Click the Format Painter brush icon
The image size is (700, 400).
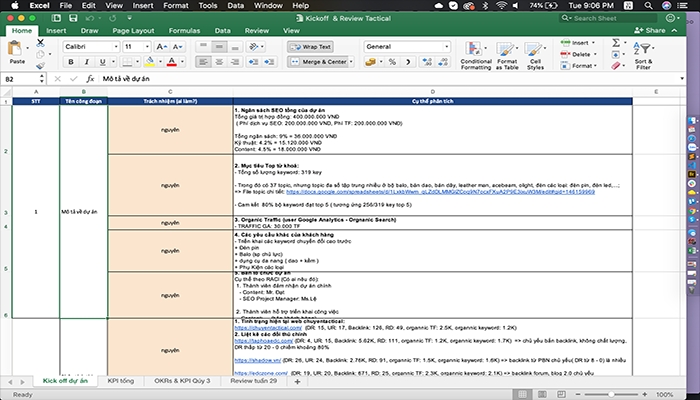[x=40, y=65]
